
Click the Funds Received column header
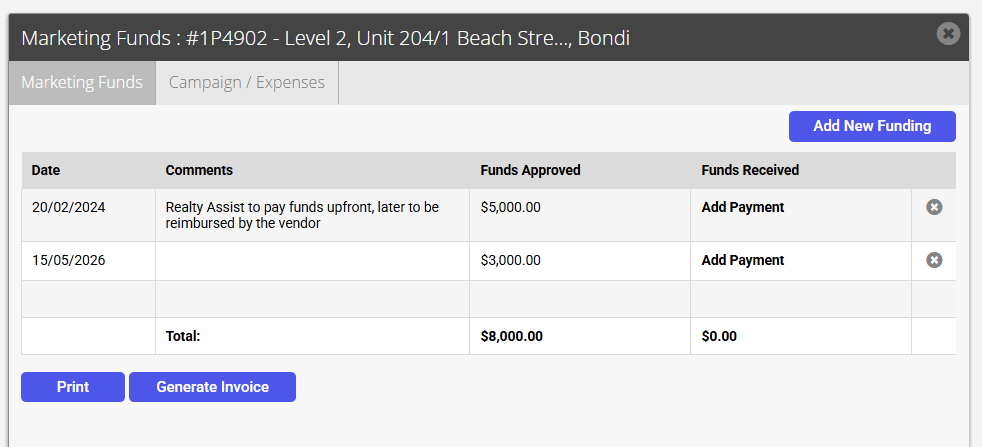(750, 170)
